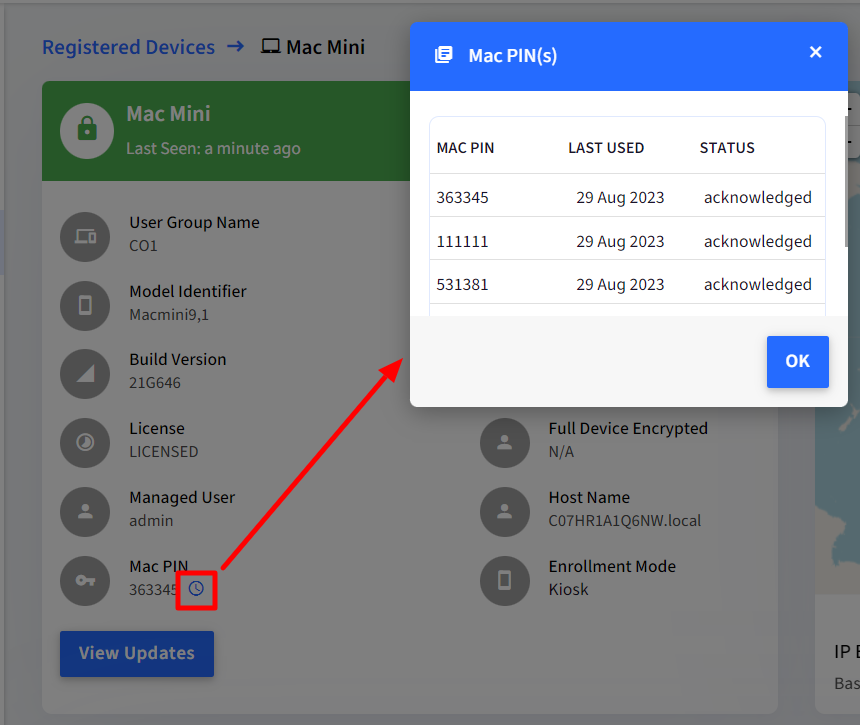Click the Macmini9,1 model value

169,315
